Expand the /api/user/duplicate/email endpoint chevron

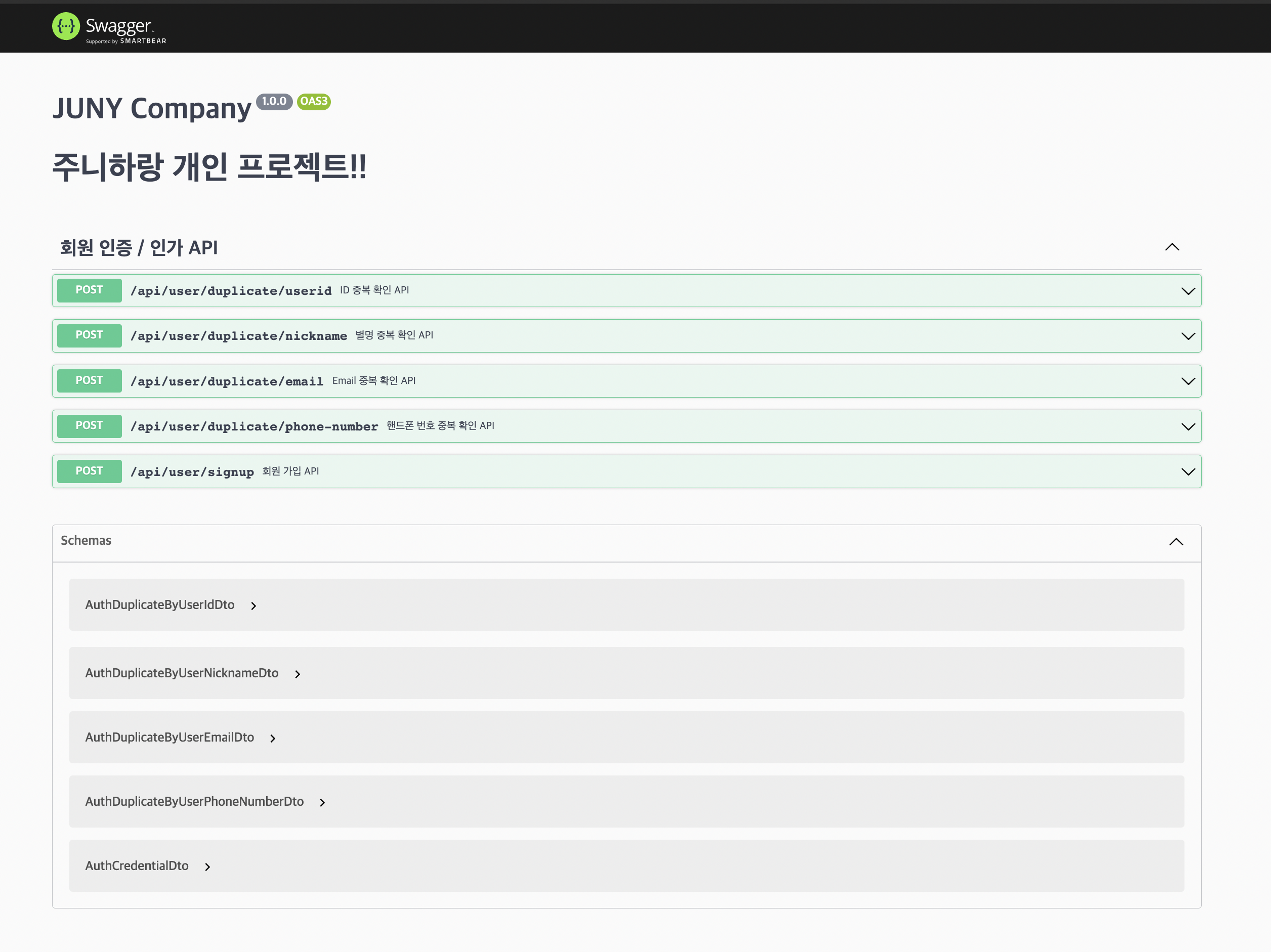click(1188, 381)
